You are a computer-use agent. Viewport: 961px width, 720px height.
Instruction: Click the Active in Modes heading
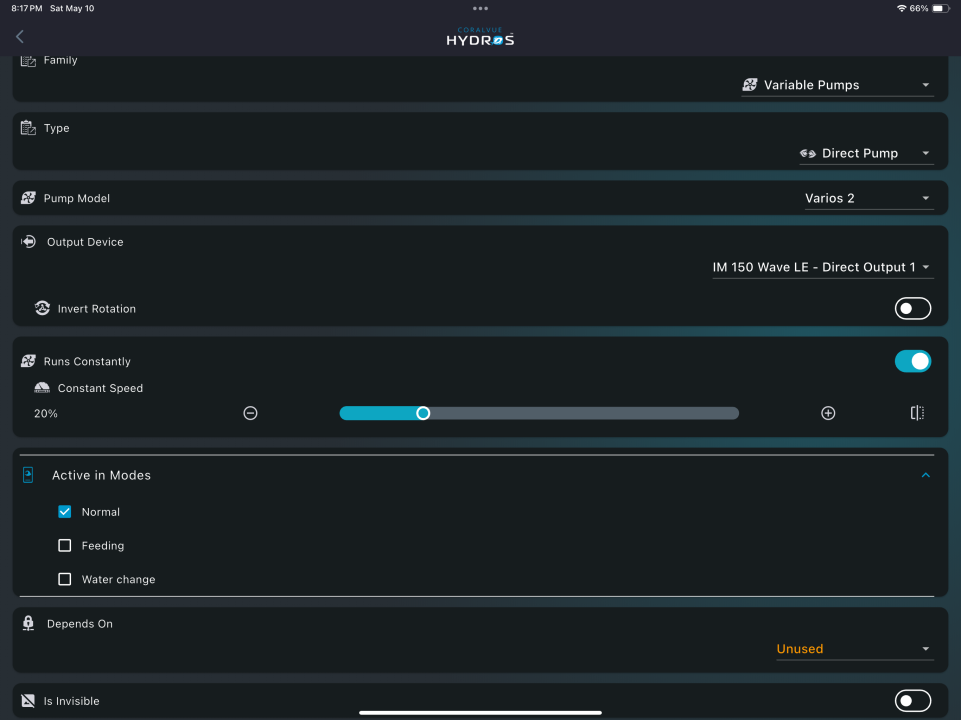pos(101,476)
